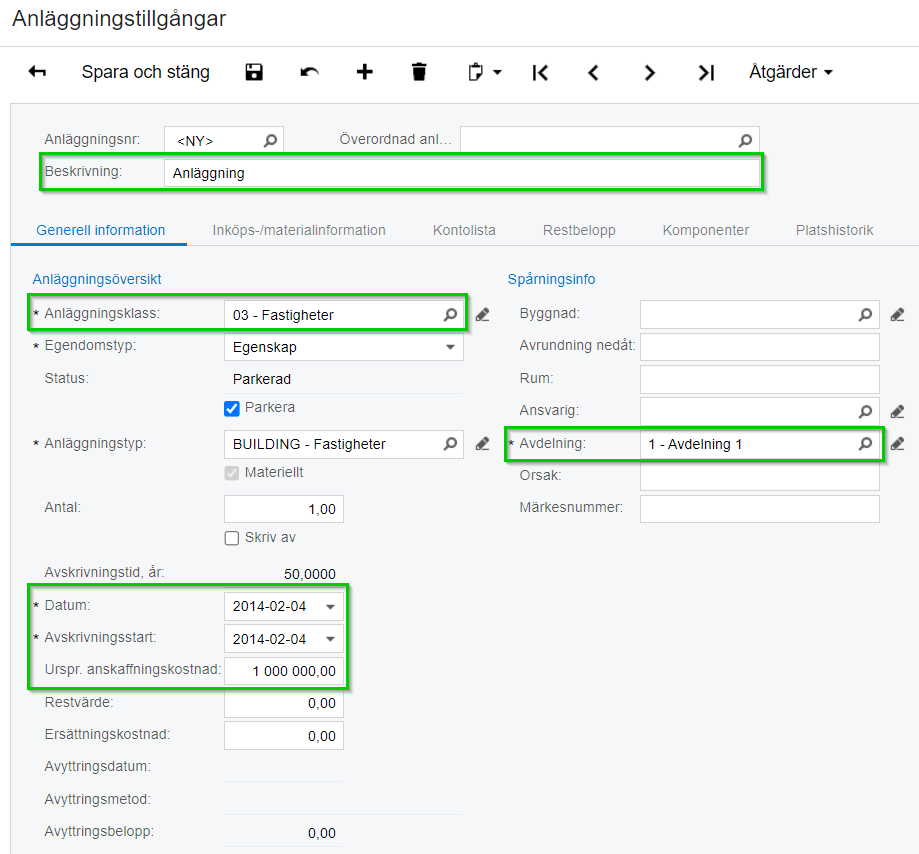919x854 pixels.
Task: Edit the Anläggningsklass with the pencil icon
Action: (482, 315)
